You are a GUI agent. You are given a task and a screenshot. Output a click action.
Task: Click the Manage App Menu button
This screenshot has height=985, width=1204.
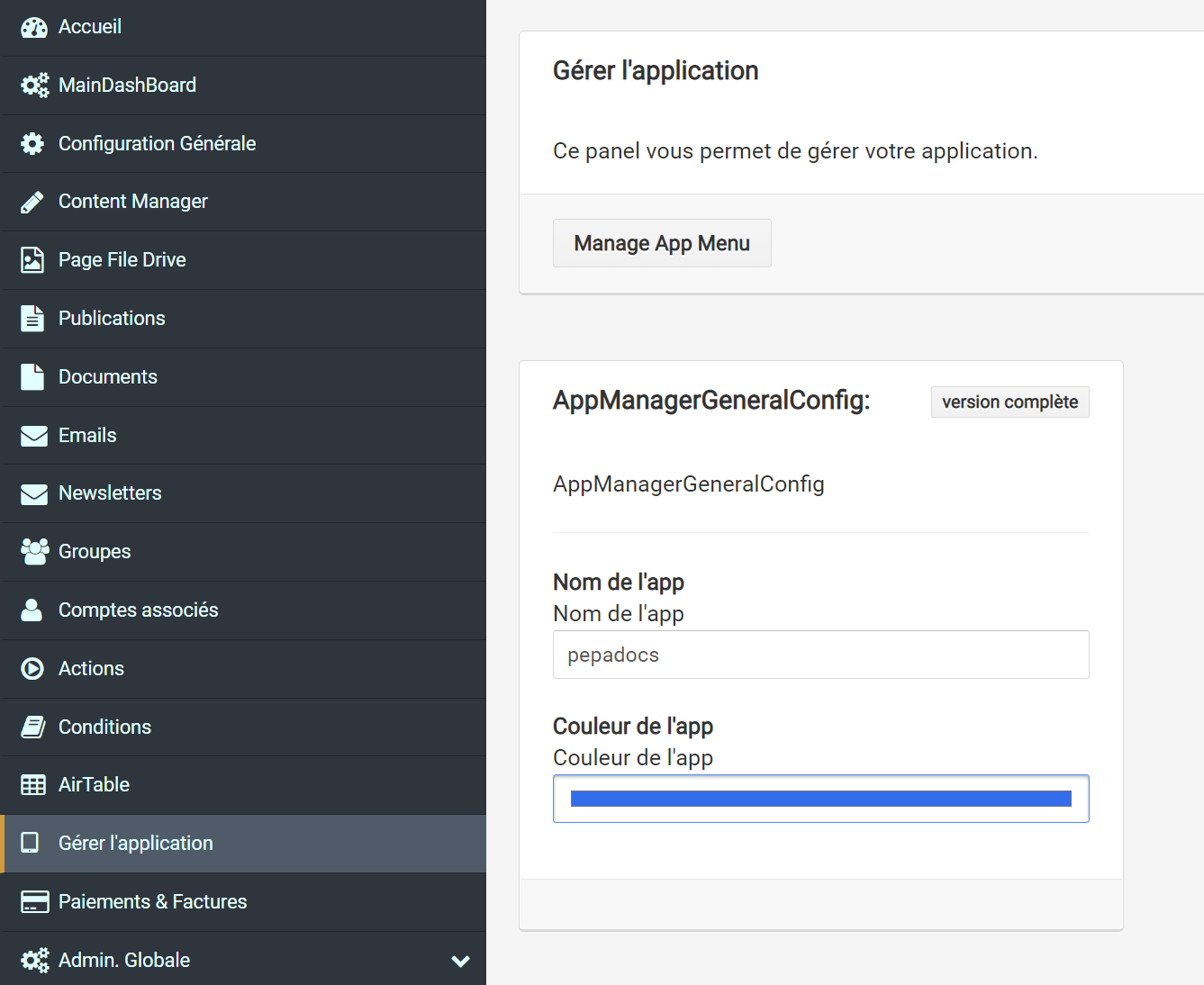click(x=662, y=243)
